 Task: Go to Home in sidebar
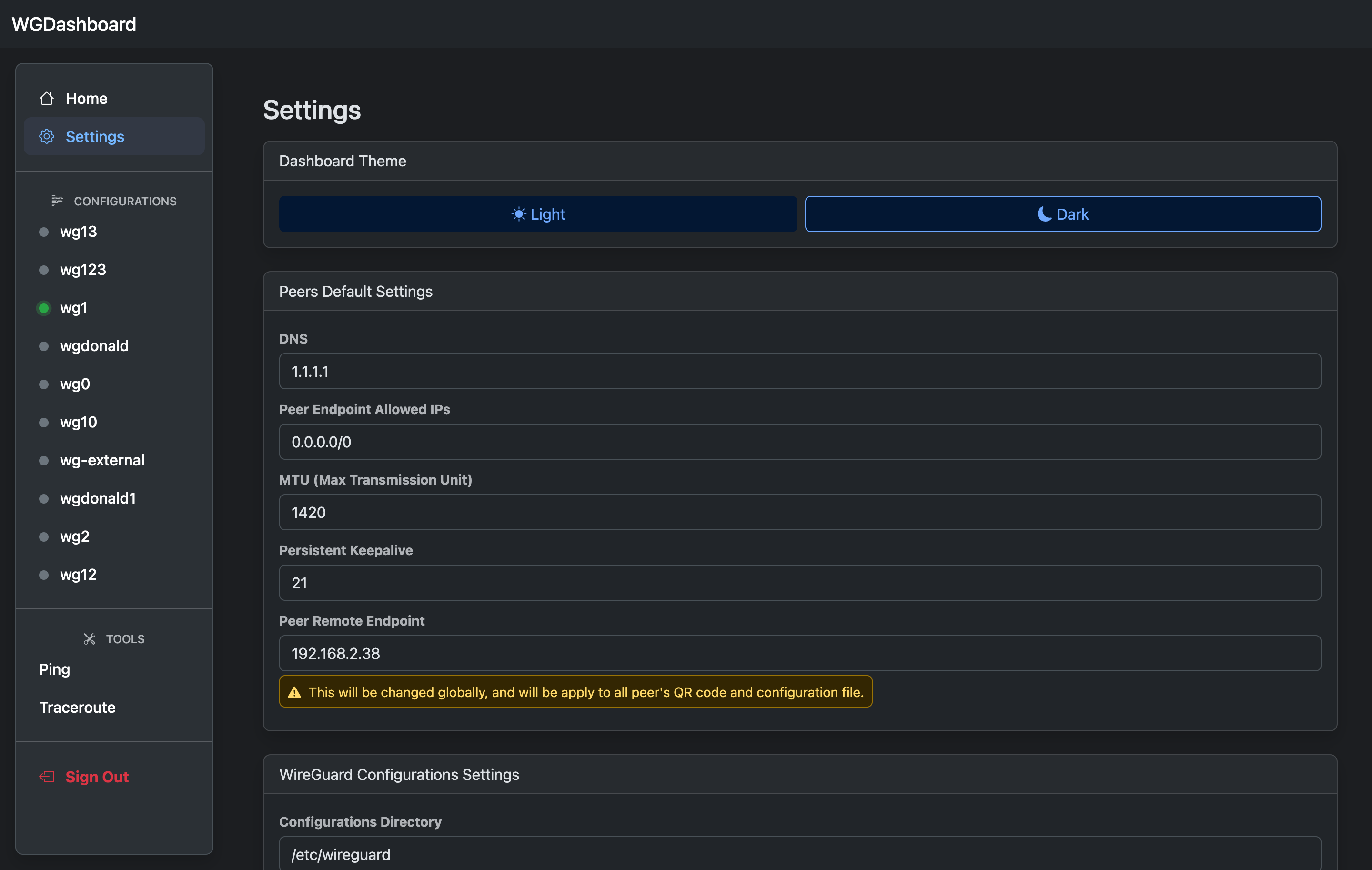point(114,98)
